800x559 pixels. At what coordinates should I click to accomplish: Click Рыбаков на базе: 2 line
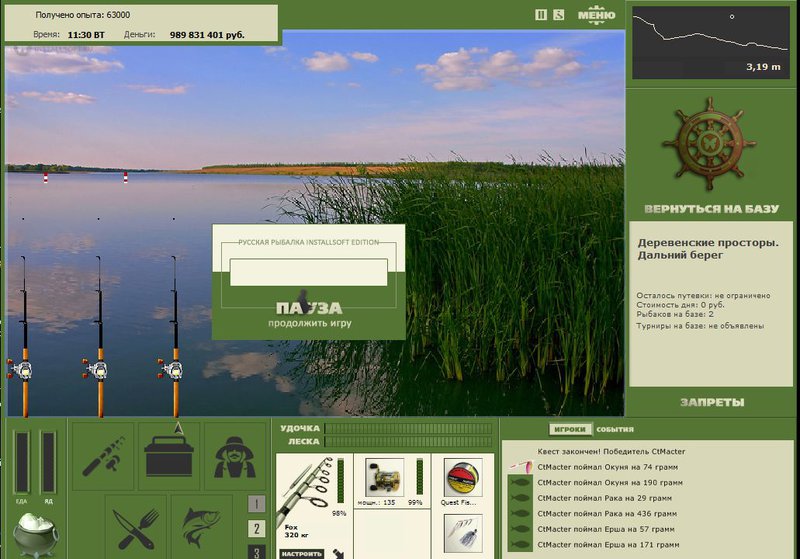(x=674, y=314)
